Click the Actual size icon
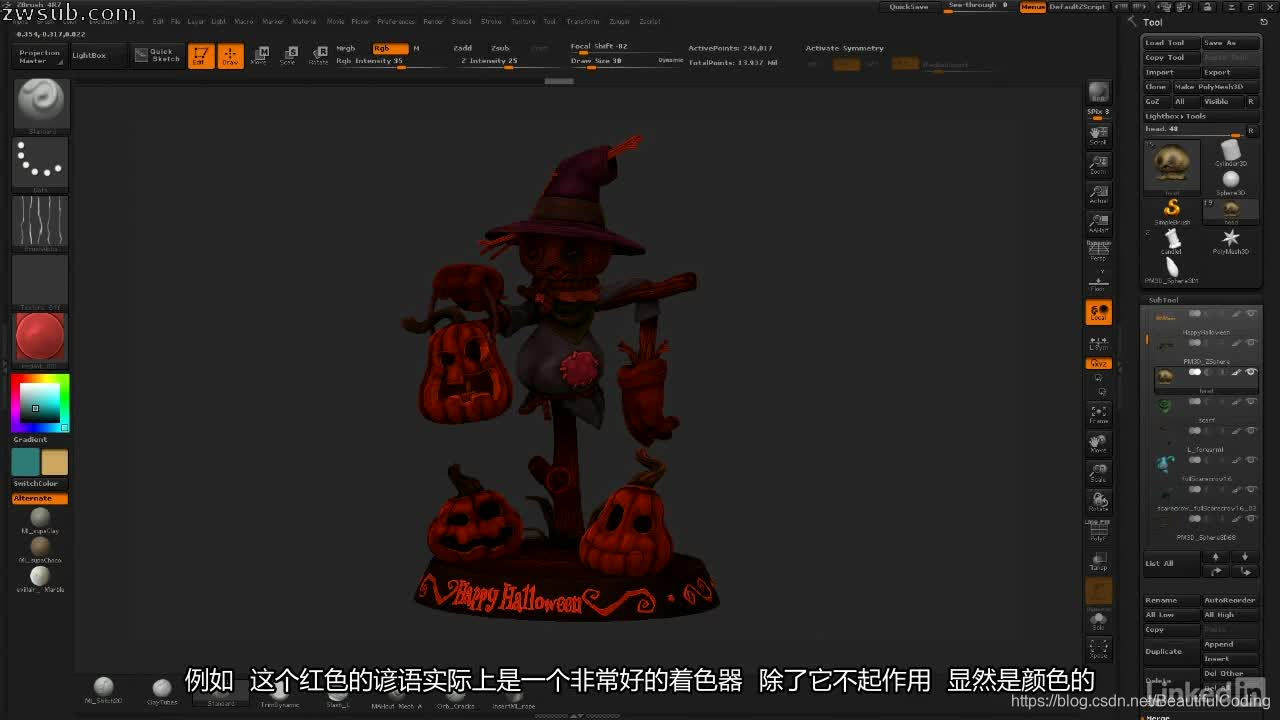The width and height of the screenshot is (1280, 720). tap(1098, 194)
